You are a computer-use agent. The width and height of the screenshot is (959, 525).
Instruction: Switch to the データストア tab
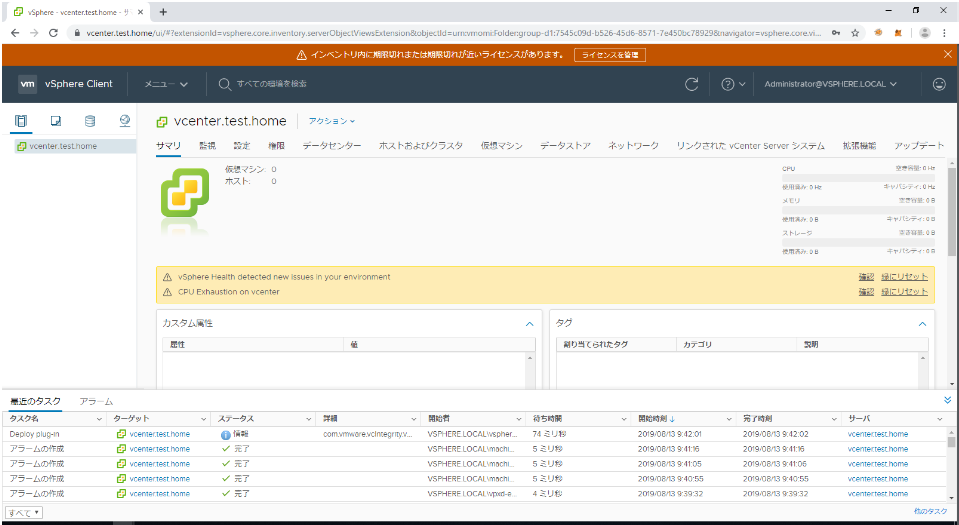[565, 146]
